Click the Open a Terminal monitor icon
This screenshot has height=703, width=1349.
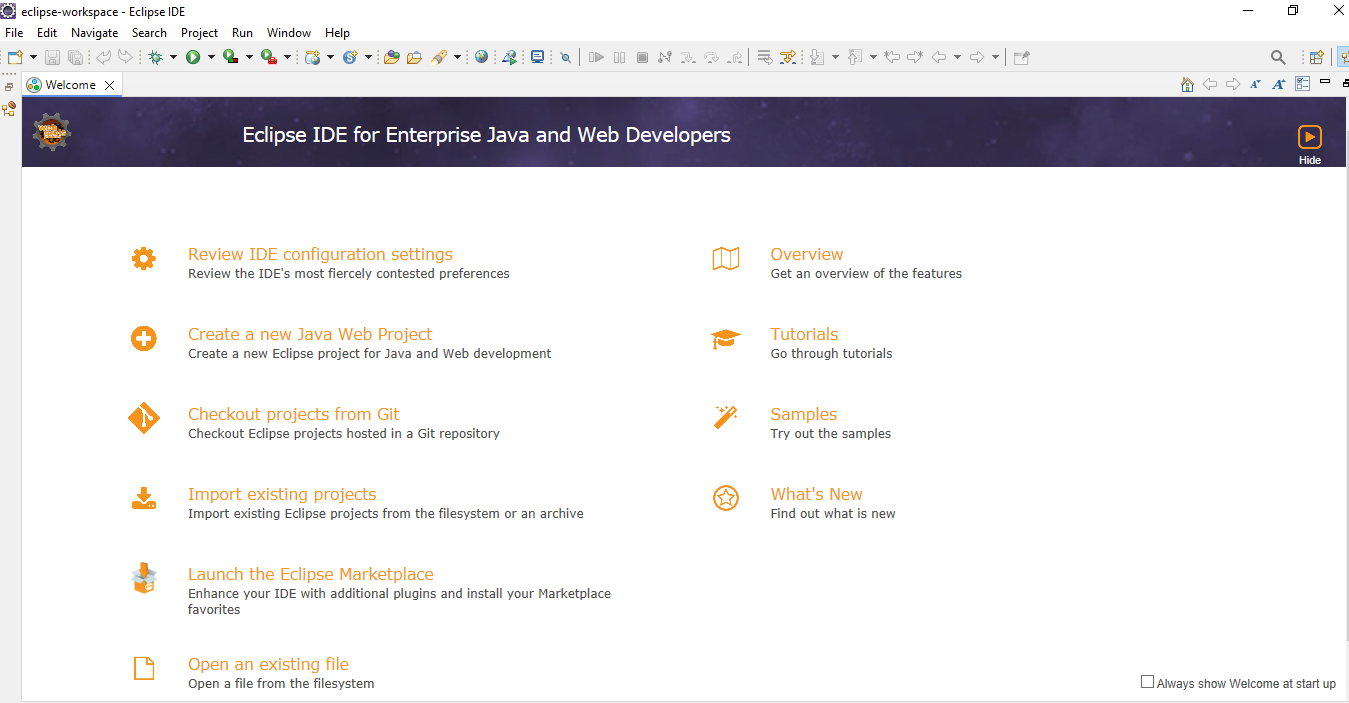pyautogui.click(x=537, y=57)
